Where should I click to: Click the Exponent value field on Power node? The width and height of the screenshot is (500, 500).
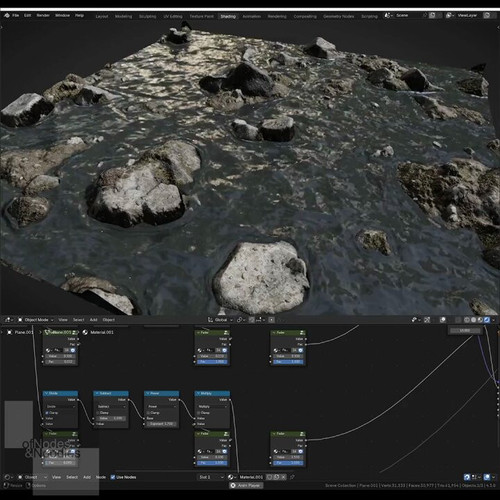click(x=162, y=424)
